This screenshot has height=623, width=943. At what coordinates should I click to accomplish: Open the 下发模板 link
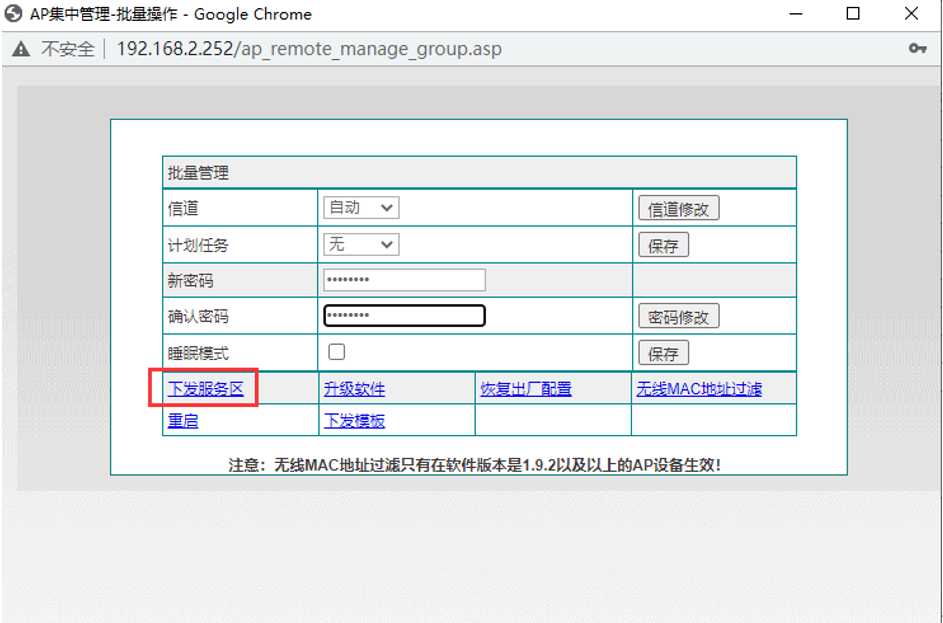(354, 421)
